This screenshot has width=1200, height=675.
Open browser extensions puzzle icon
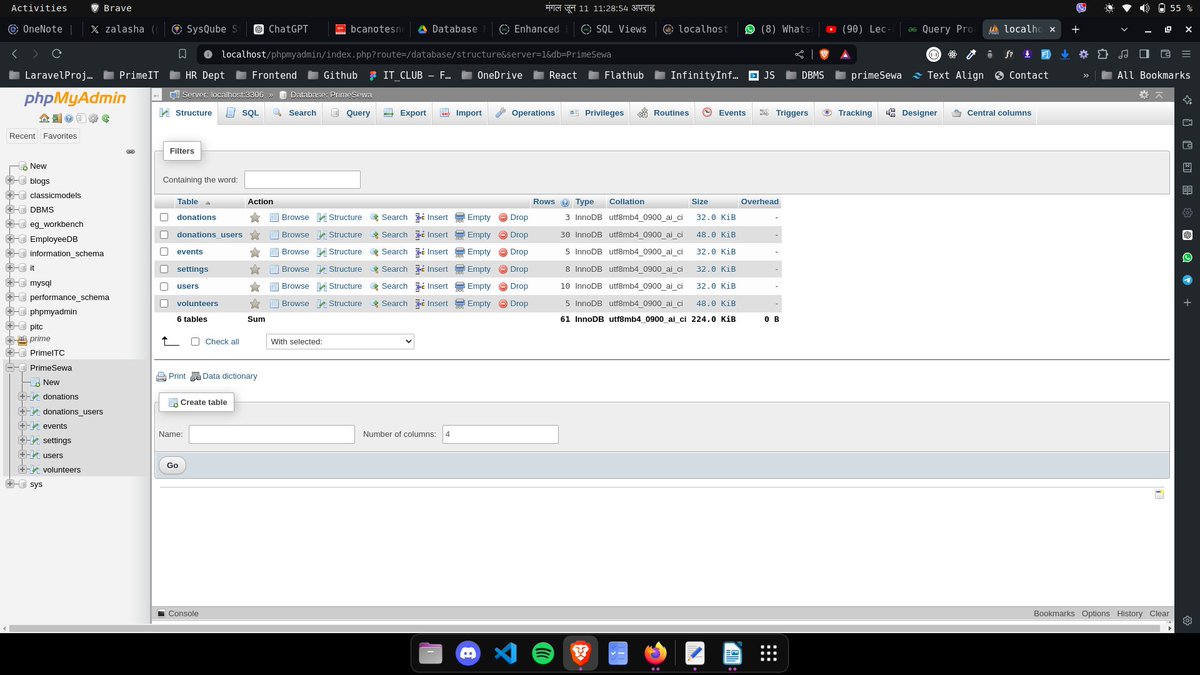pos(1105,54)
